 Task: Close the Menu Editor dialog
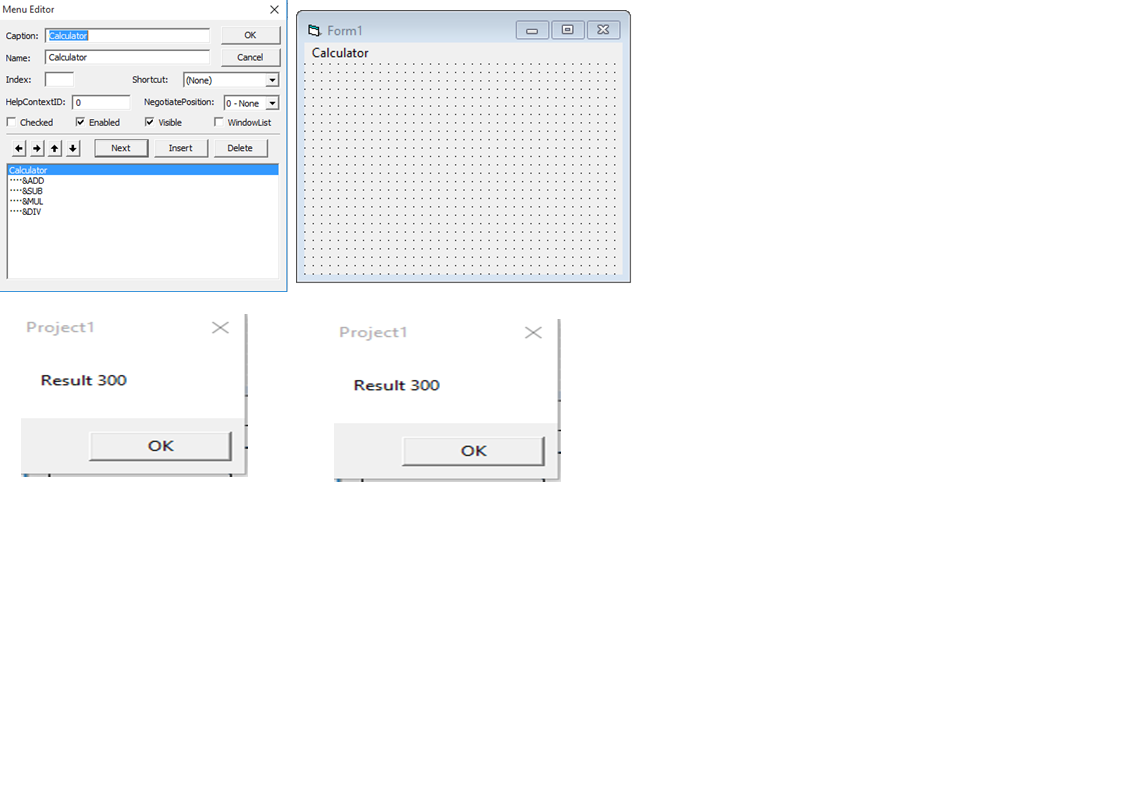pos(274,9)
